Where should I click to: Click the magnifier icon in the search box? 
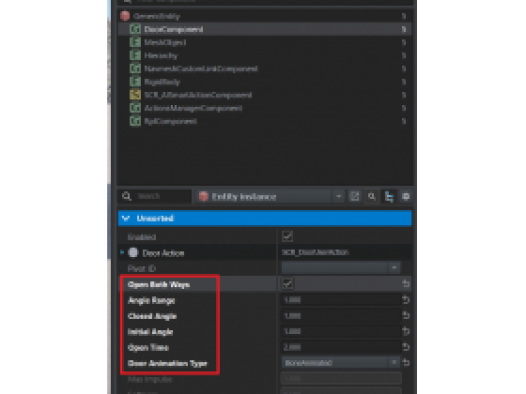pyautogui.click(x=126, y=196)
